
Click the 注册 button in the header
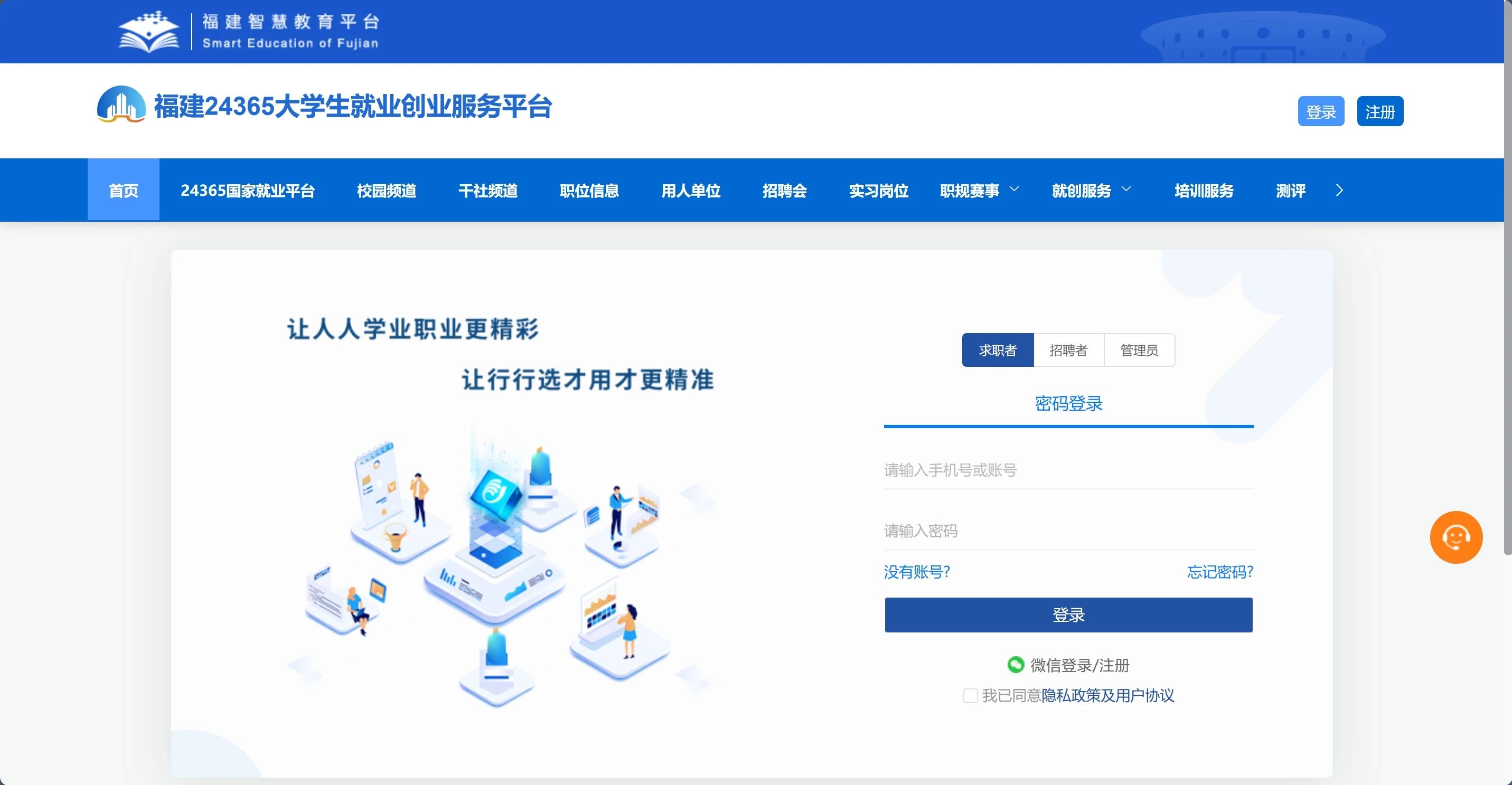click(x=1379, y=111)
